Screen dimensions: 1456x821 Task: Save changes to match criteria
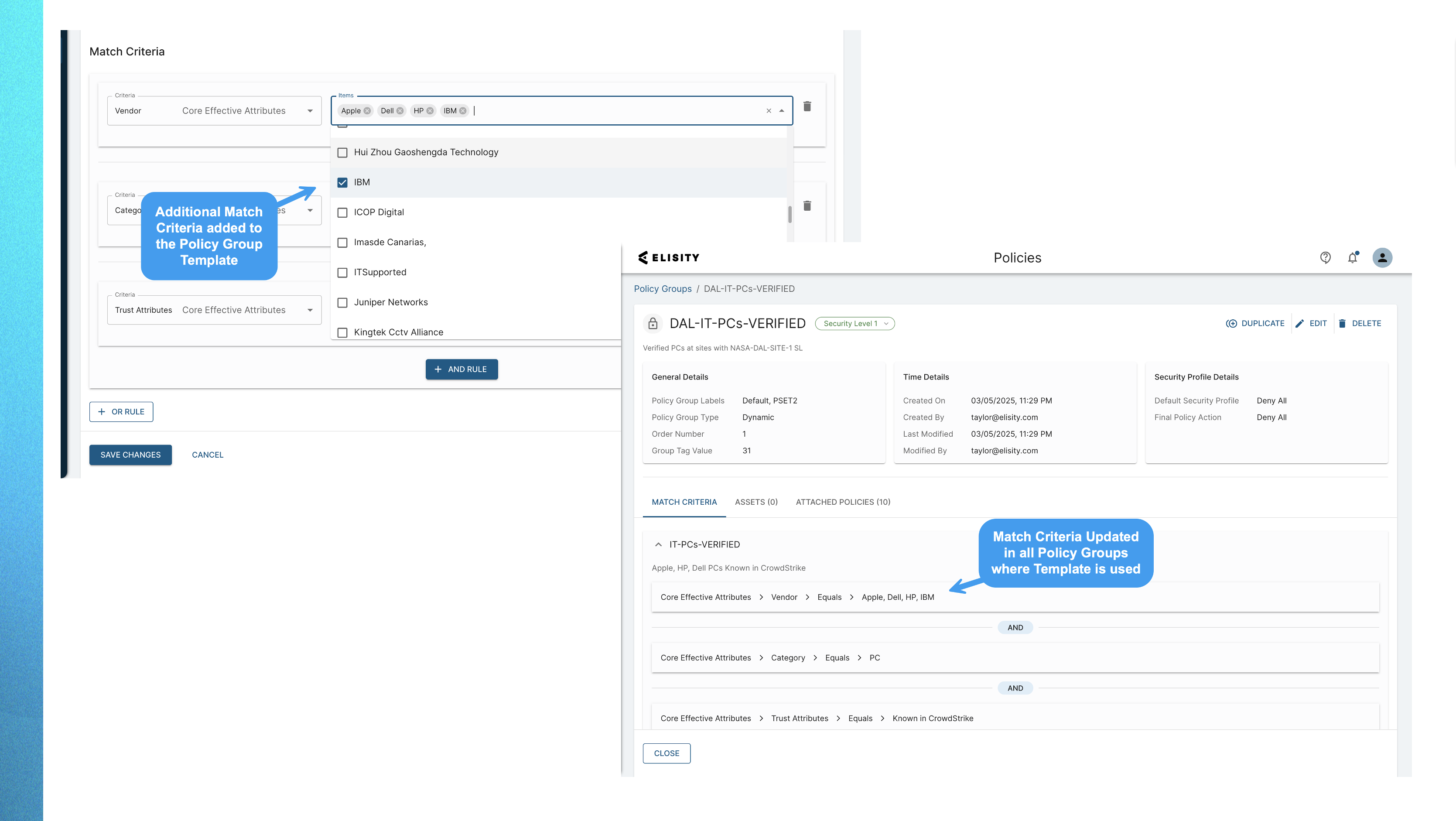130,455
